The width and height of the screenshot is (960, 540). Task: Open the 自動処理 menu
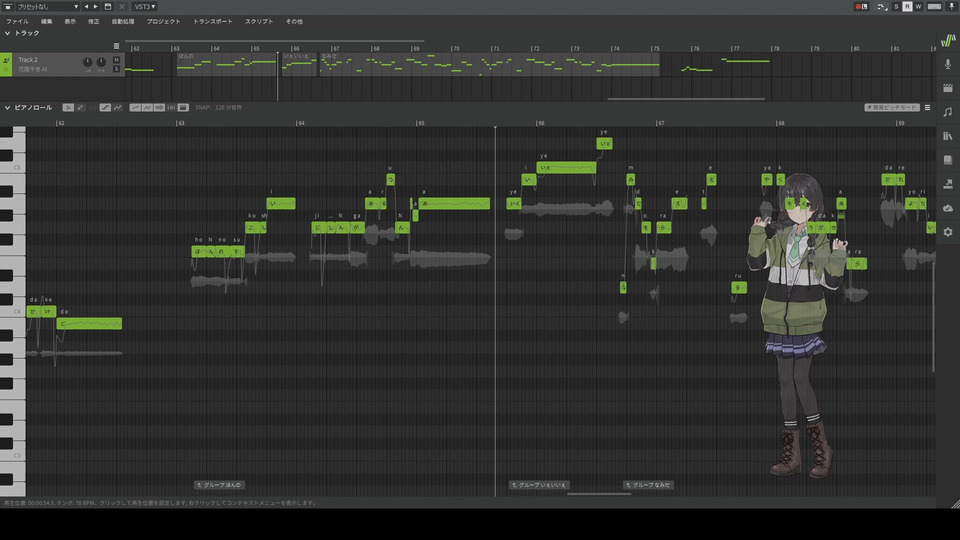tap(123, 21)
